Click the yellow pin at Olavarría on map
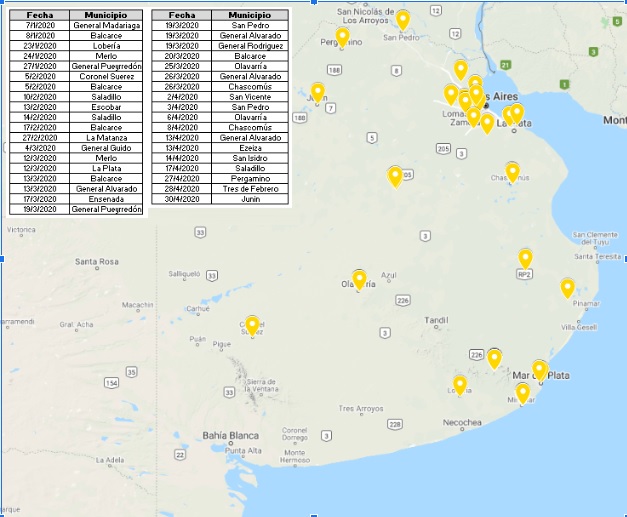Viewport: 627px width, 517px height. pyautogui.click(x=359, y=279)
